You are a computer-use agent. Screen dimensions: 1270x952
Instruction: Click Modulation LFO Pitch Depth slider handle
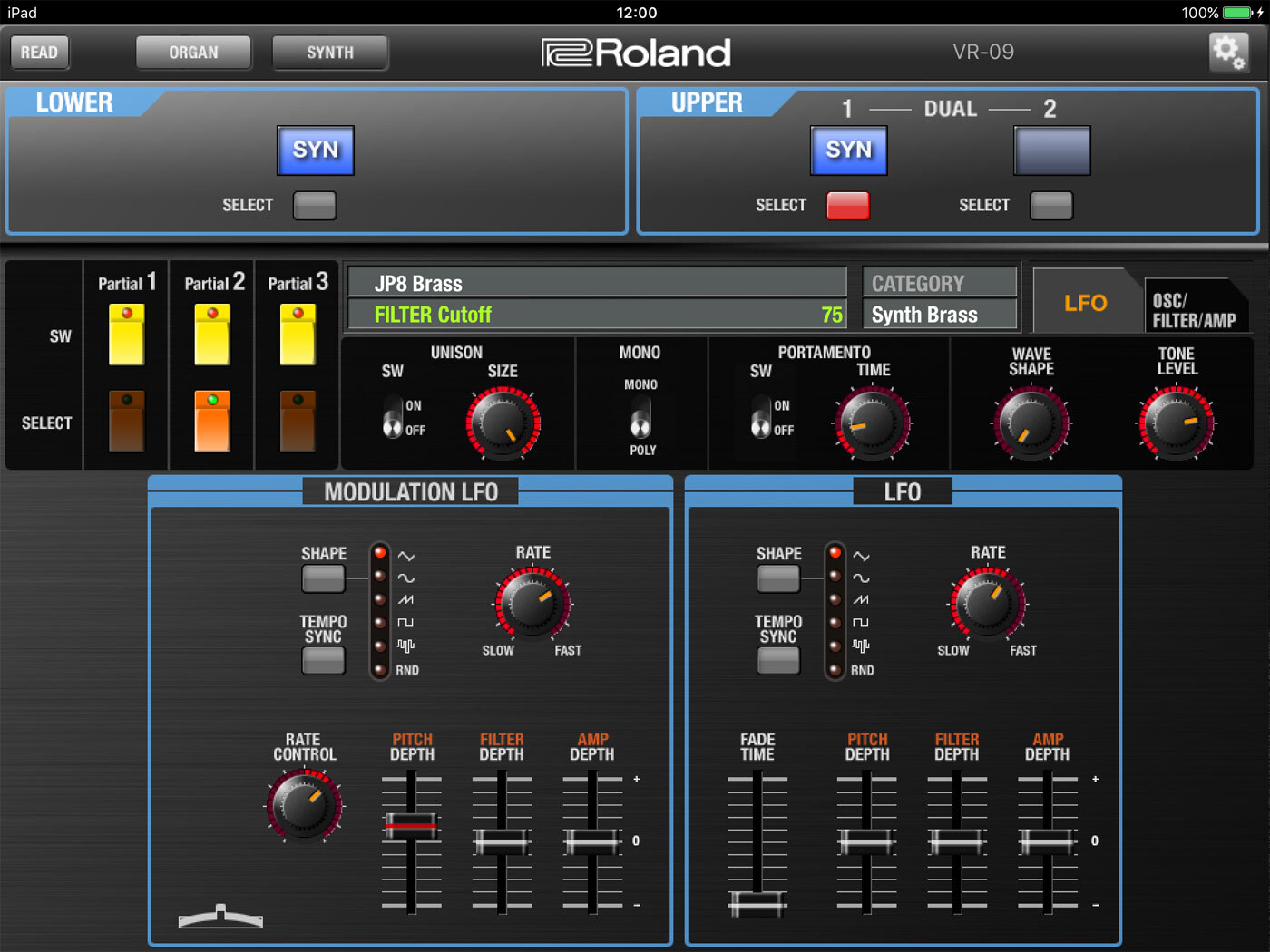tap(411, 825)
